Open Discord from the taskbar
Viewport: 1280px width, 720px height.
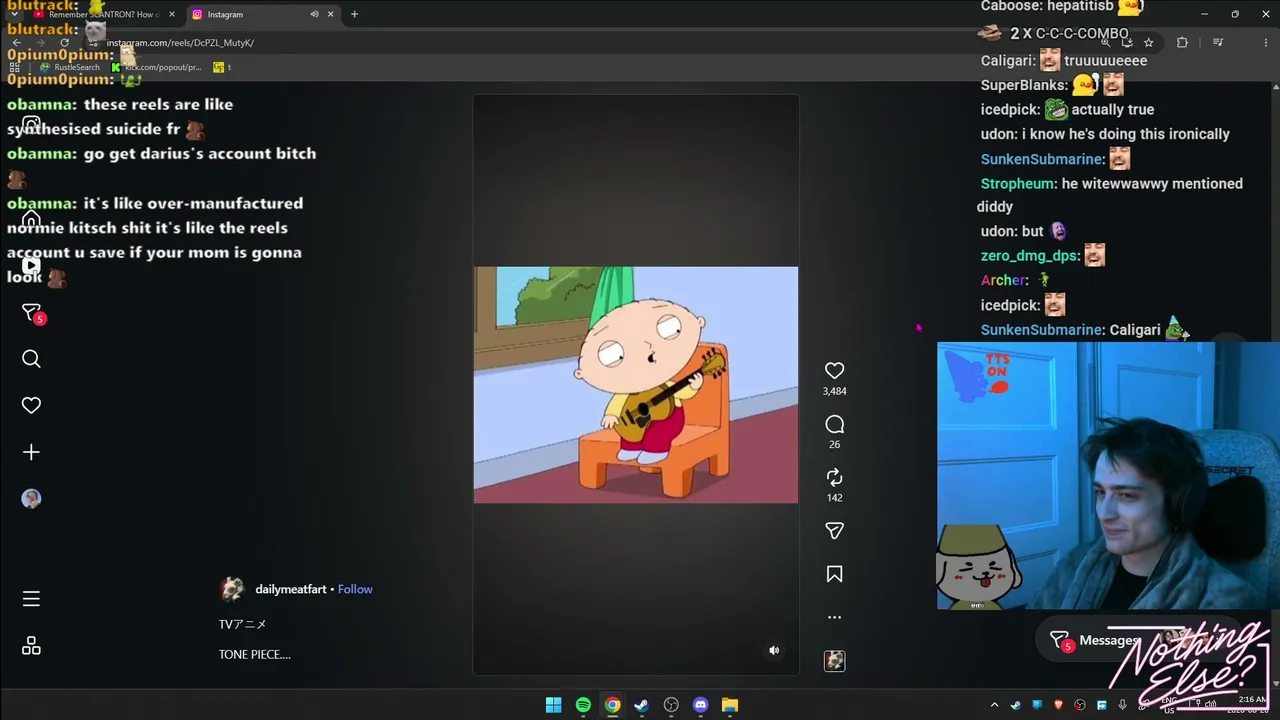point(700,705)
